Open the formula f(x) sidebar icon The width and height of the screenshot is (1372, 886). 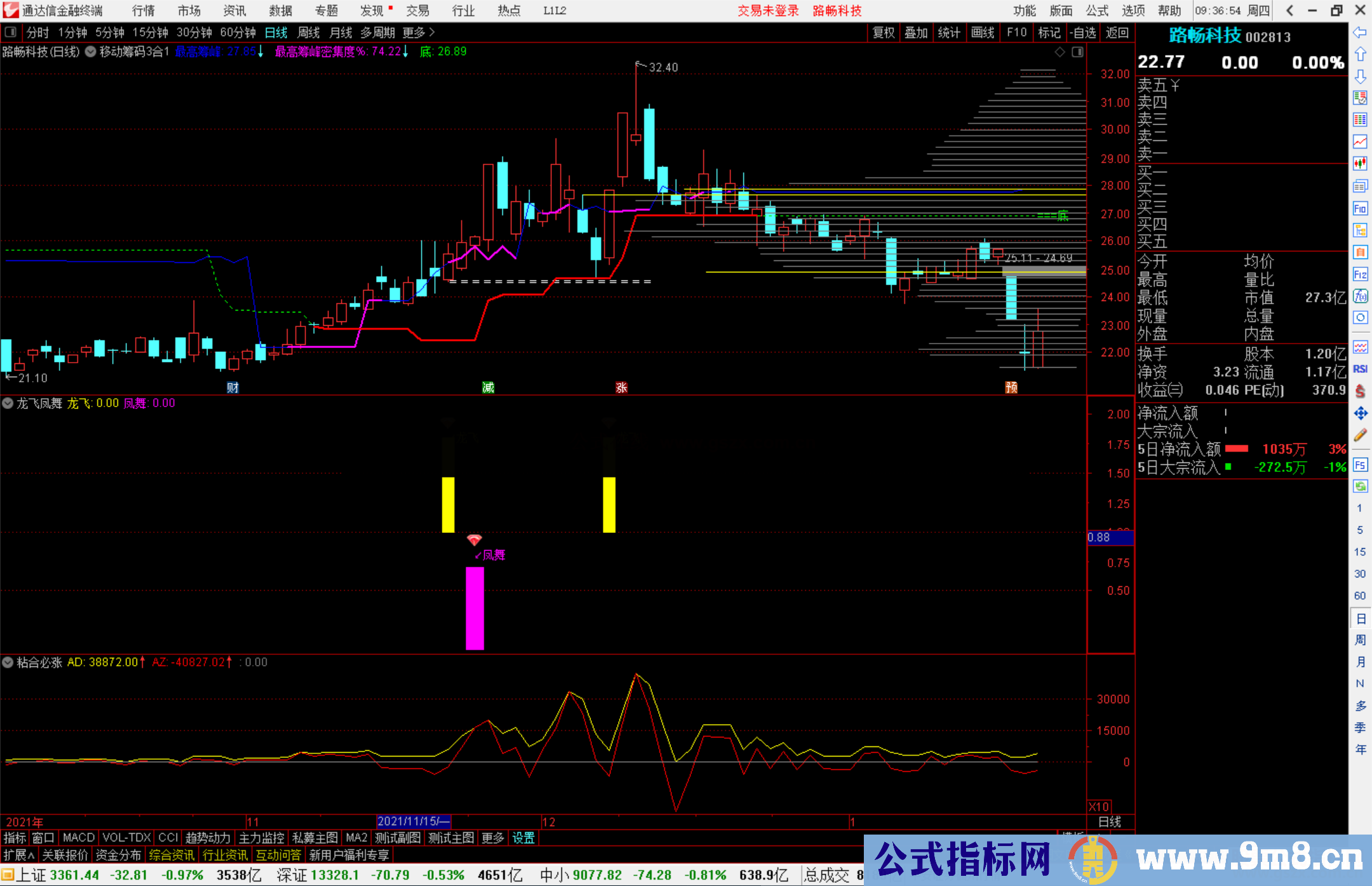(1360, 296)
